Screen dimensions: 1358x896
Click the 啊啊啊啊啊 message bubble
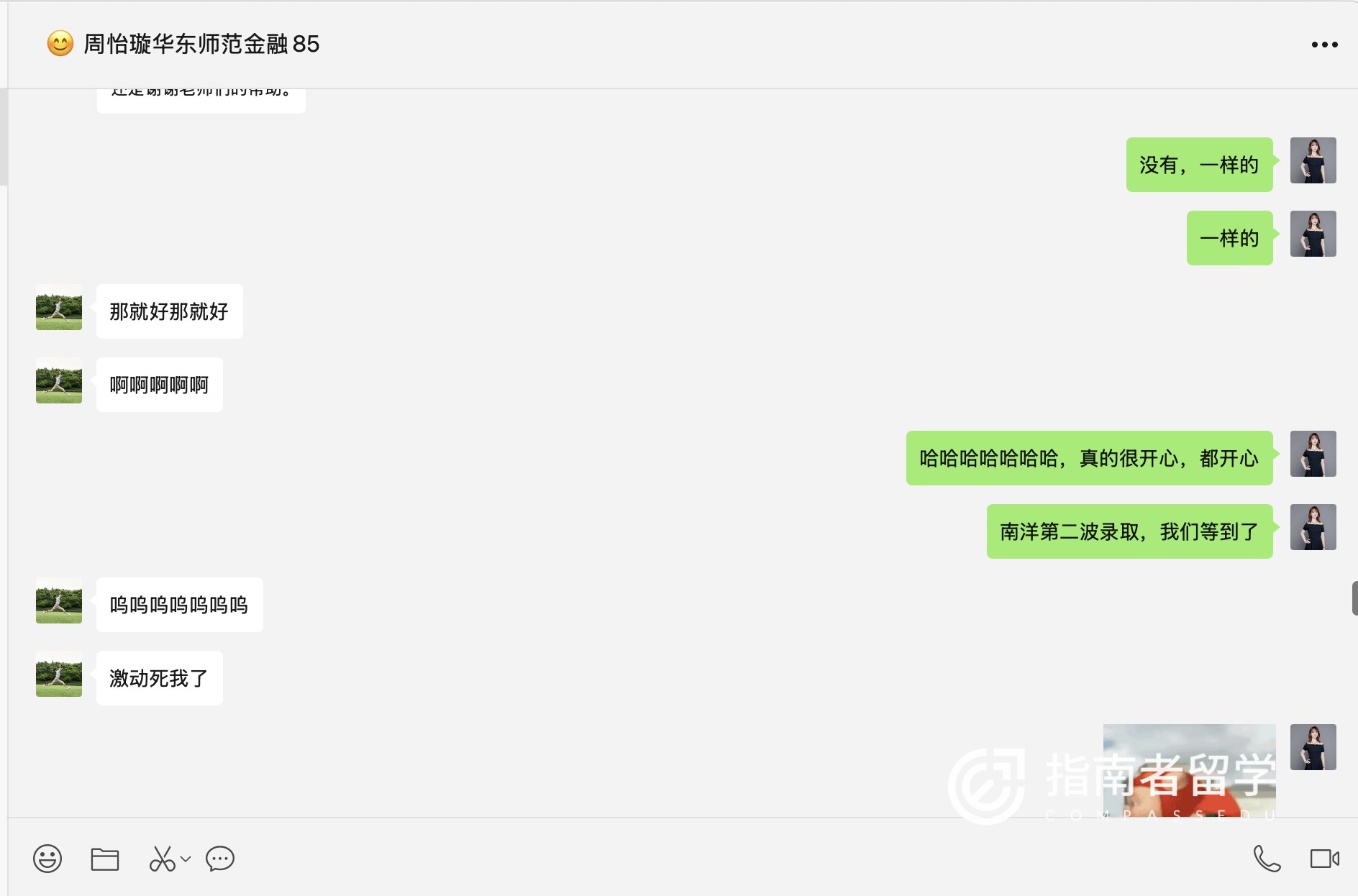[x=159, y=385]
